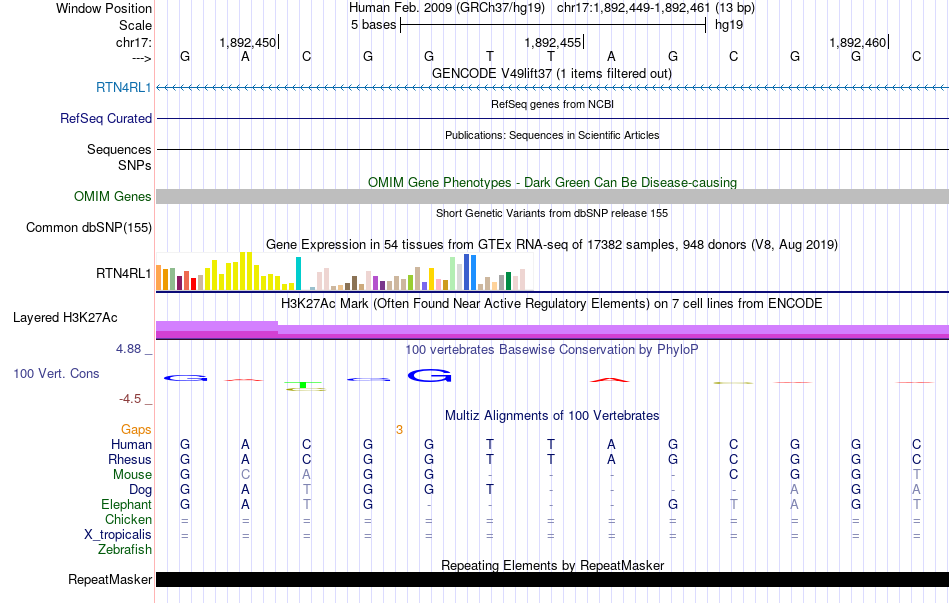950x603 pixels.
Task: Click the orange 3 in Gaps row
Action: (x=399, y=430)
